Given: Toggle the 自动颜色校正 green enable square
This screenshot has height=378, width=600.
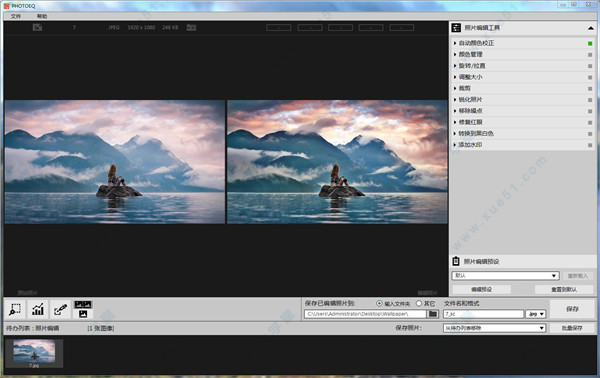Looking at the screenshot, I should click(590, 44).
